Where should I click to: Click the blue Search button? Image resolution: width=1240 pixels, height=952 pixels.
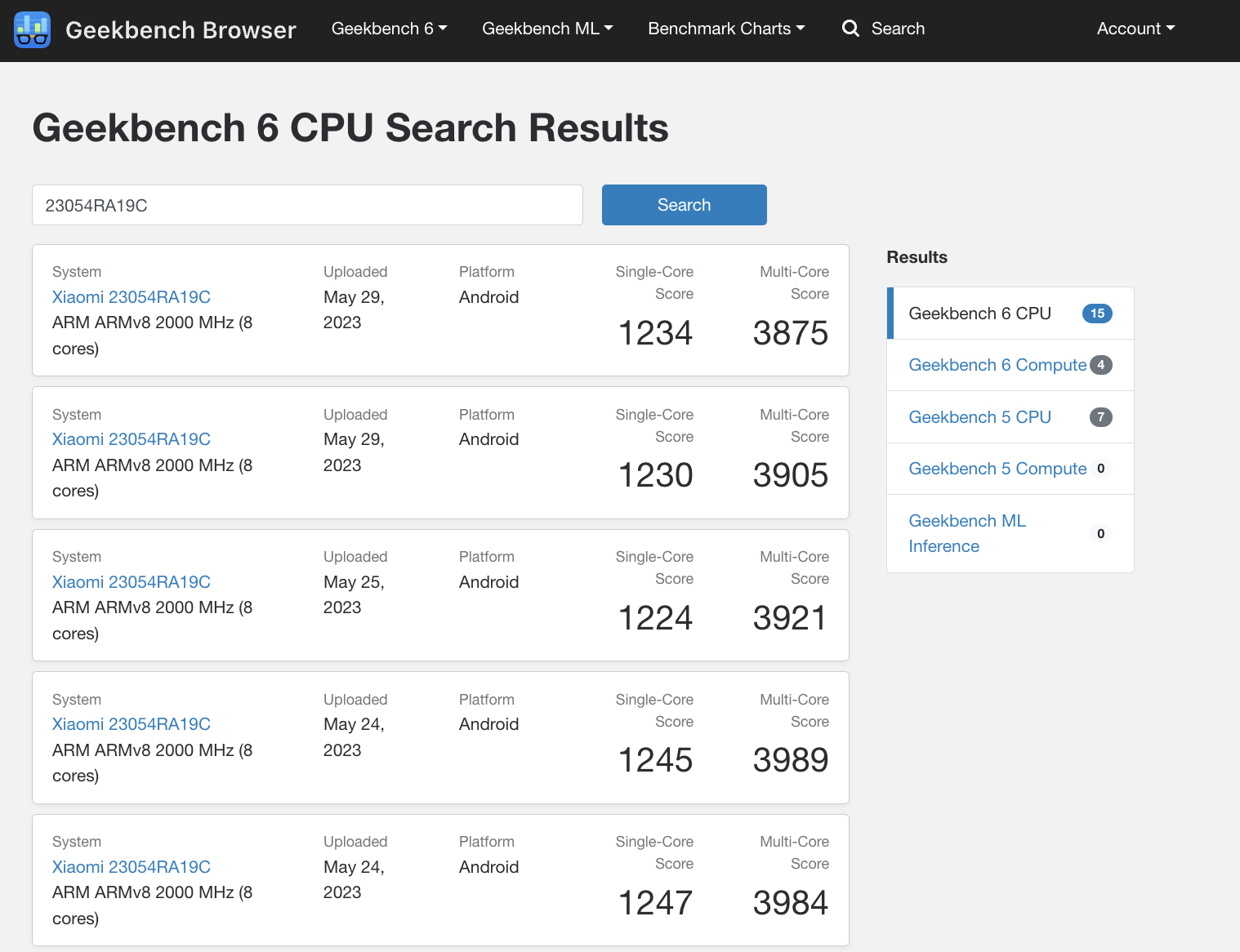coord(685,205)
